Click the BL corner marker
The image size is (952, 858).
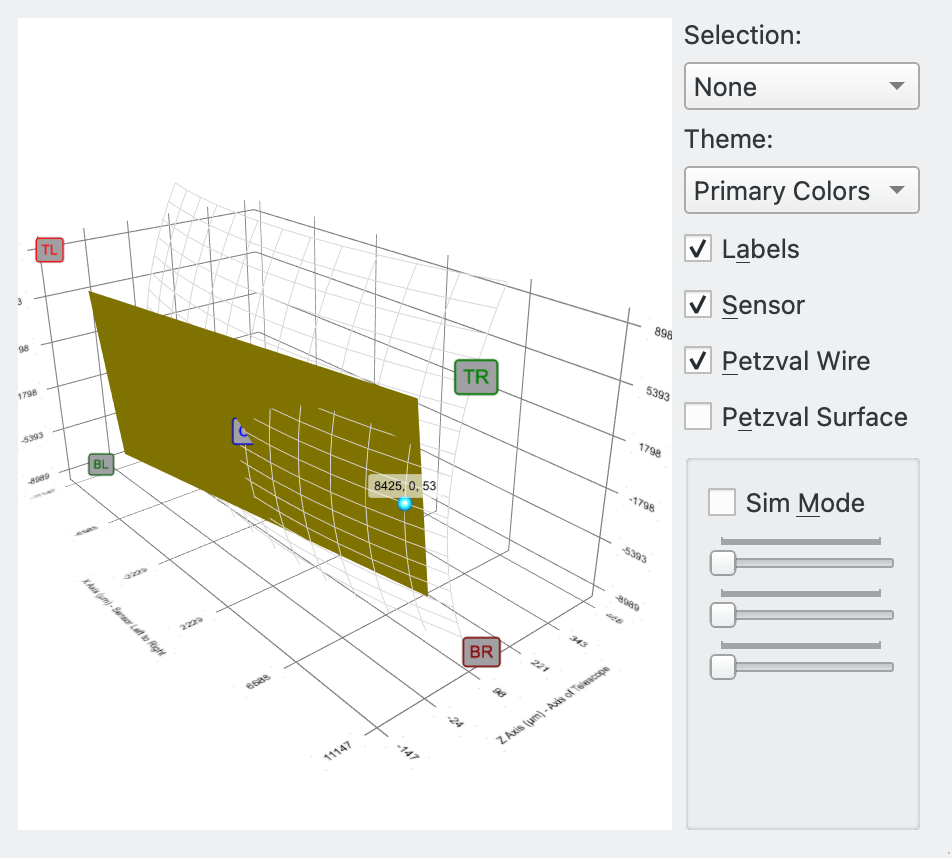click(101, 463)
